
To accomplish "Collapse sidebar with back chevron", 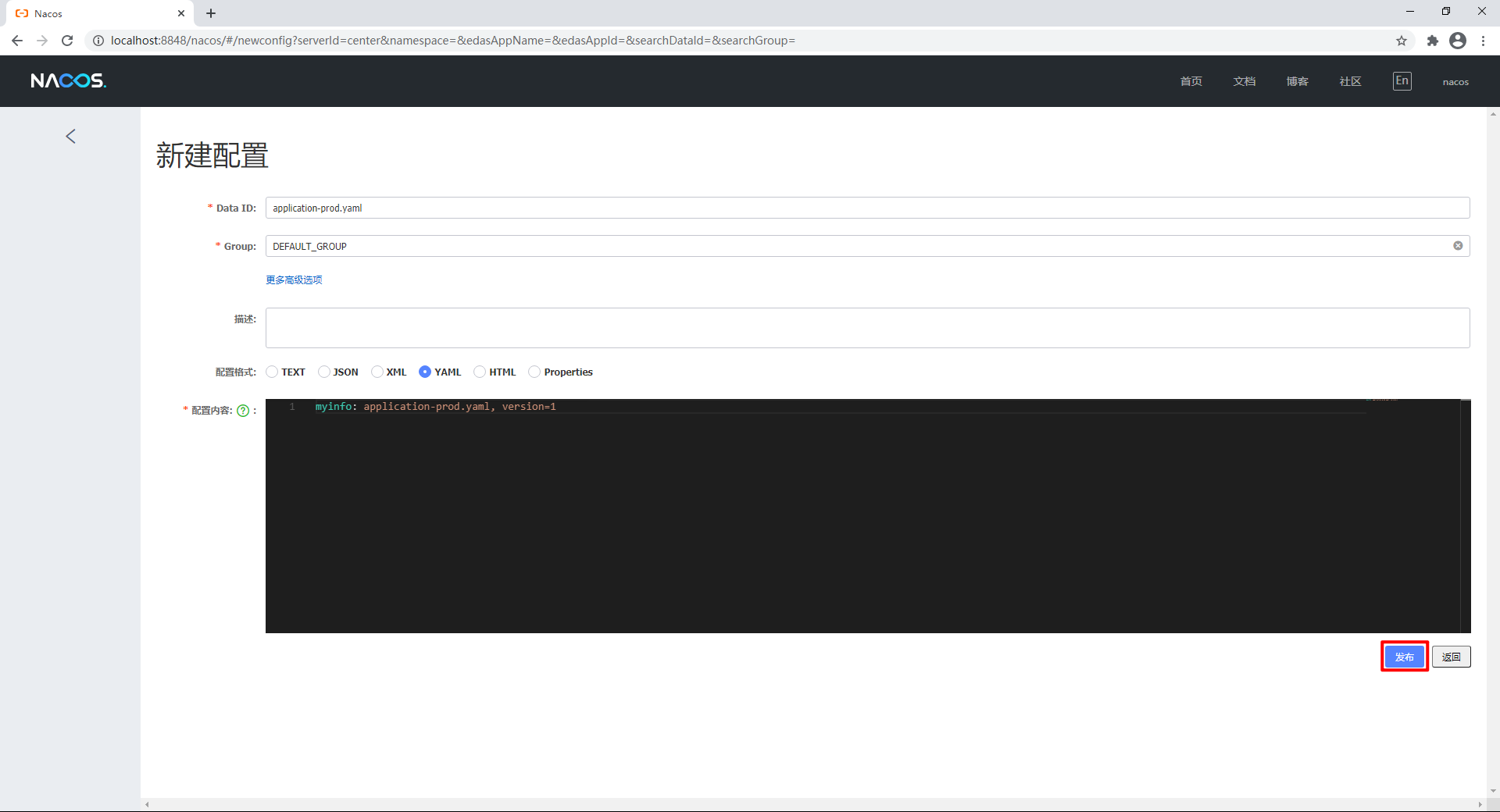I will click(x=70, y=137).
